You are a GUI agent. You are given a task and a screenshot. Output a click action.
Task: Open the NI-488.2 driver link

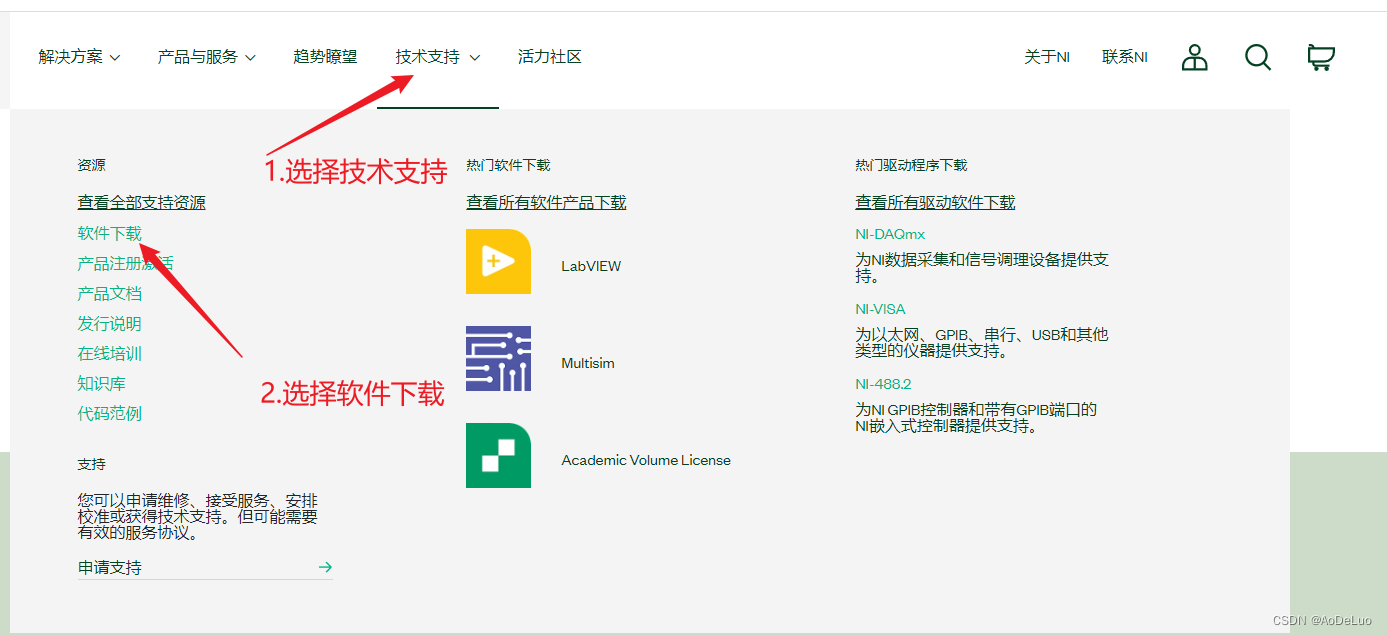coord(883,384)
